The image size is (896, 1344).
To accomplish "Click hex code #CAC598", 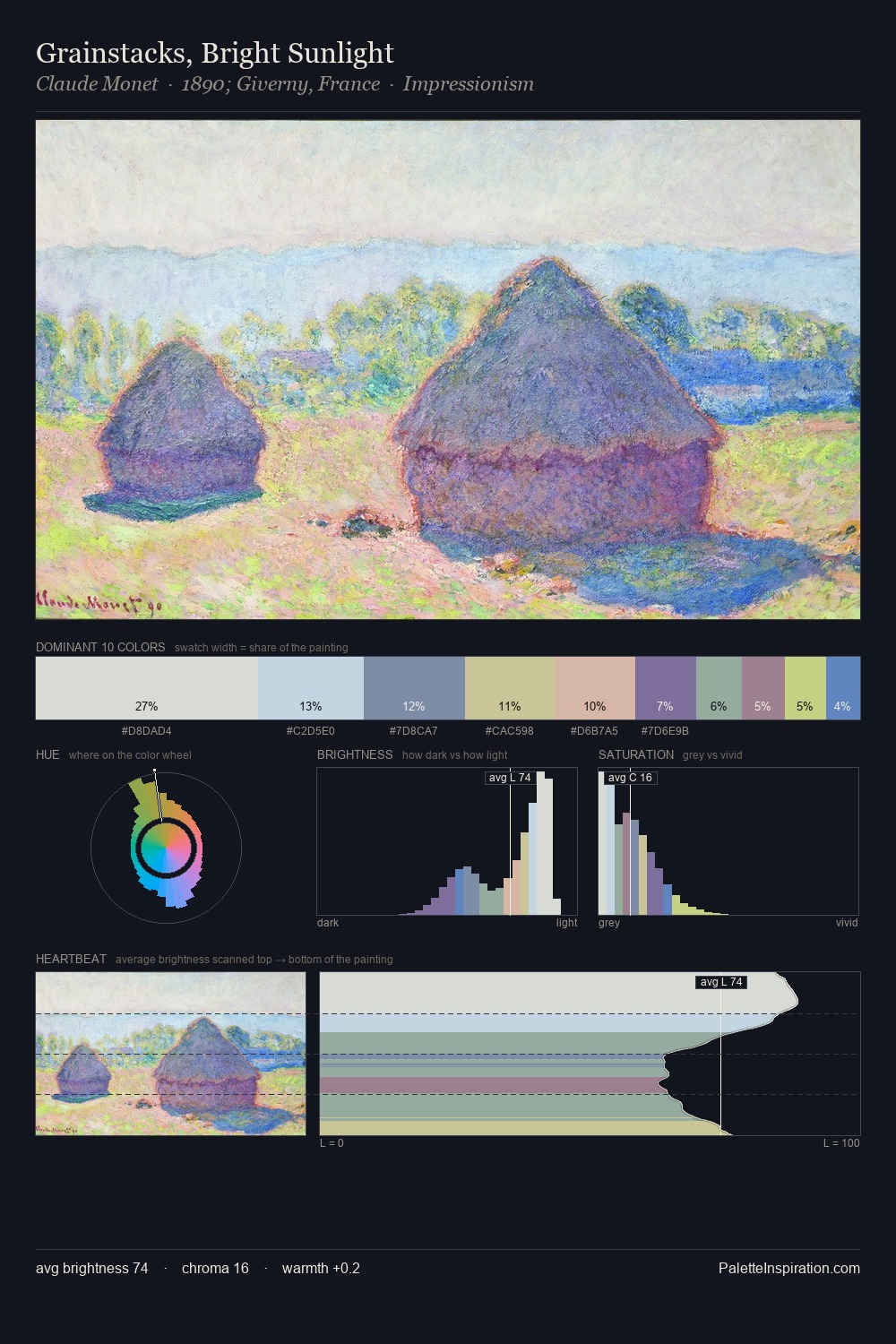I will (x=510, y=731).
